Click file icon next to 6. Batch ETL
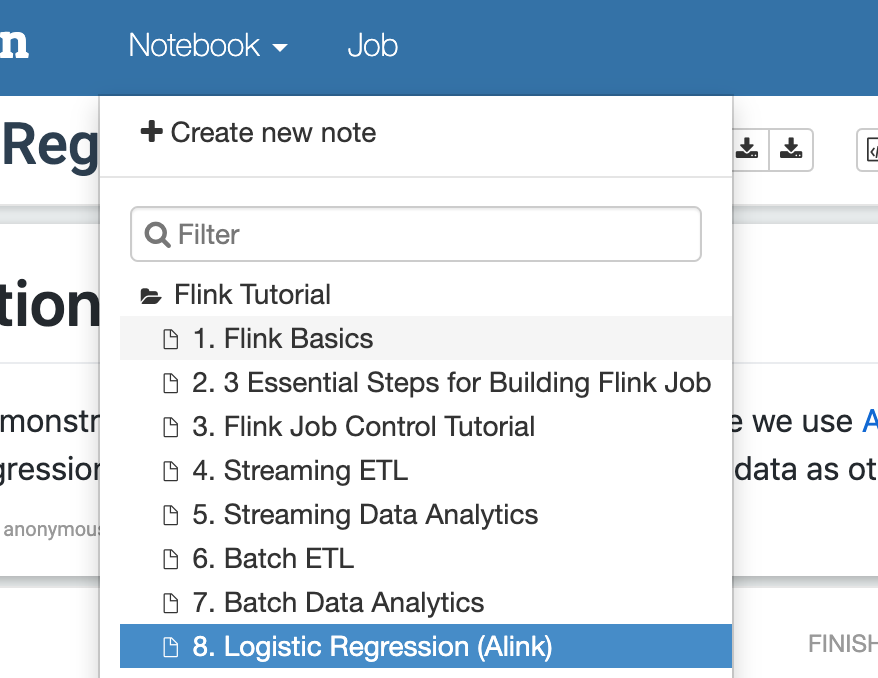Screen dimensions: 878x678 point(170,559)
